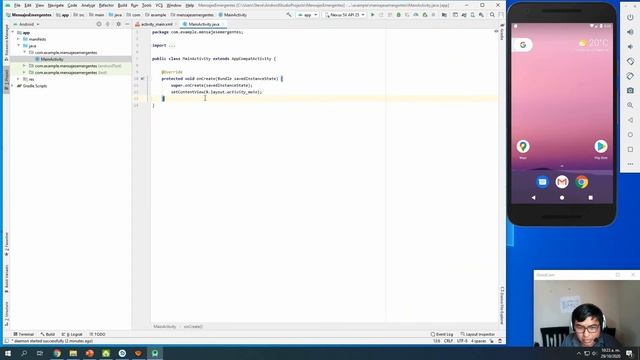Tap the Google search widget on emulator
This screenshot has height=360, width=640.
[523, 45]
